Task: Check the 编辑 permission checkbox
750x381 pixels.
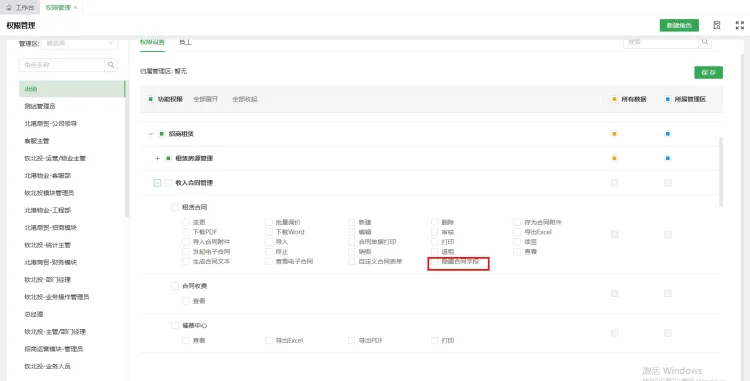Action: 352,232
